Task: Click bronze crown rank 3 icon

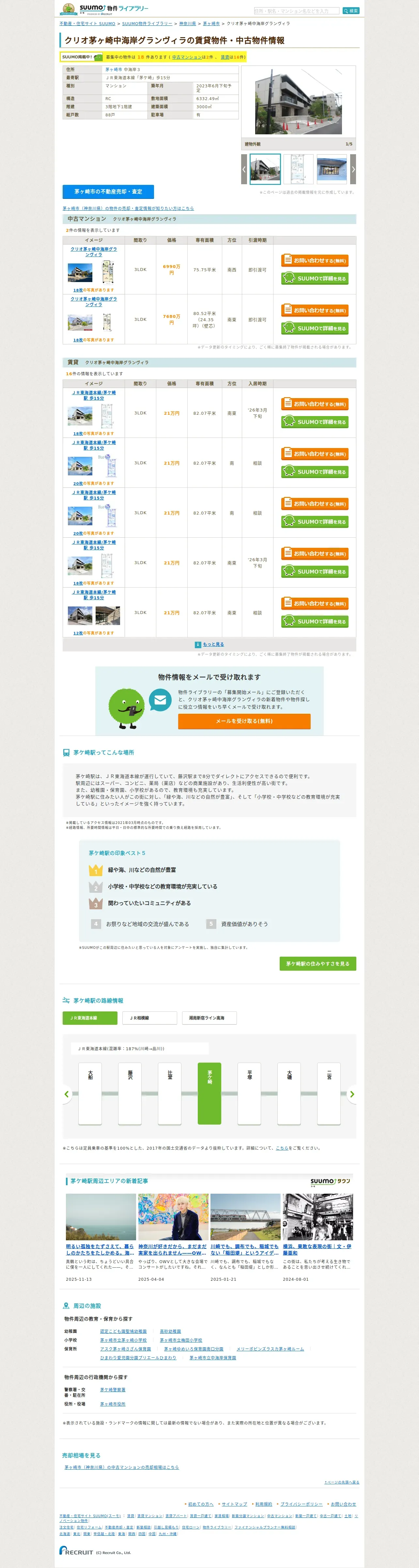Action: tap(96, 904)
